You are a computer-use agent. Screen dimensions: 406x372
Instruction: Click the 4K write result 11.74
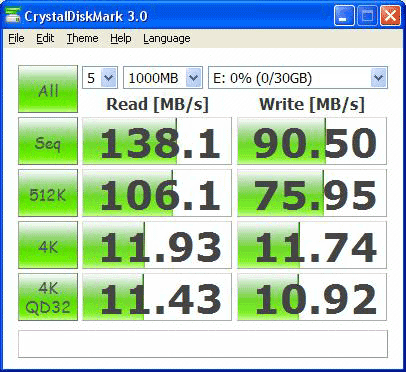click(x=312, y=245)
